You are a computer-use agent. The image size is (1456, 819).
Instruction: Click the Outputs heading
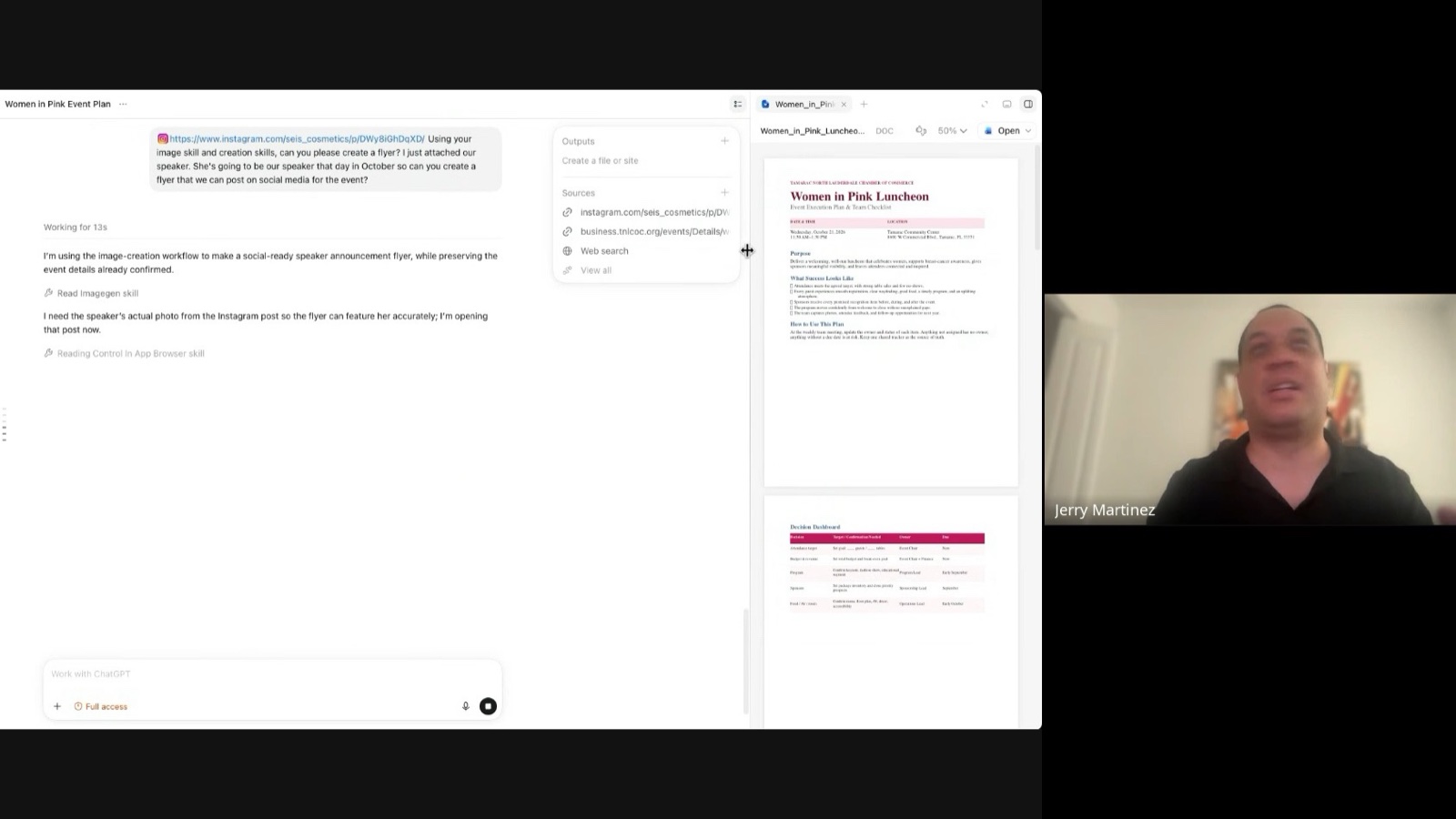pyautogui.click(x=578, y=141)
